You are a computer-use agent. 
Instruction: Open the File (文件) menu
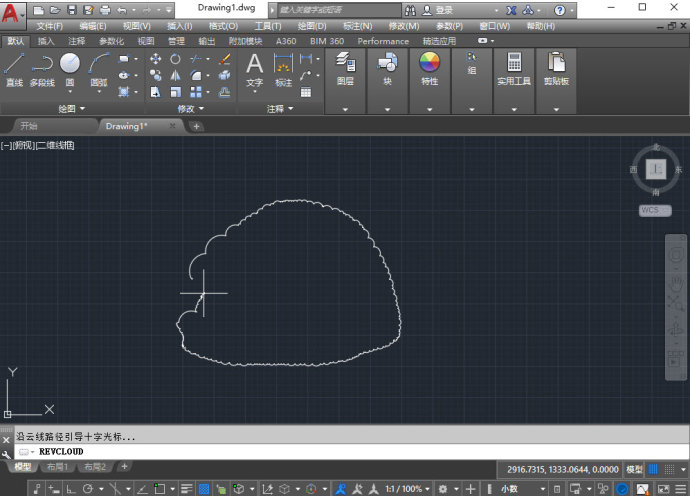[x=50, y=26]
